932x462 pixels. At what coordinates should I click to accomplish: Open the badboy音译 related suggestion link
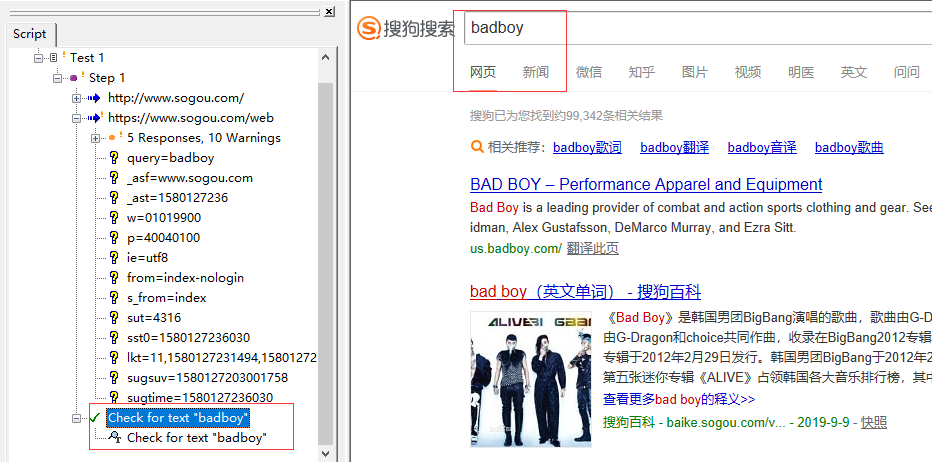click(x=762, y=147)
